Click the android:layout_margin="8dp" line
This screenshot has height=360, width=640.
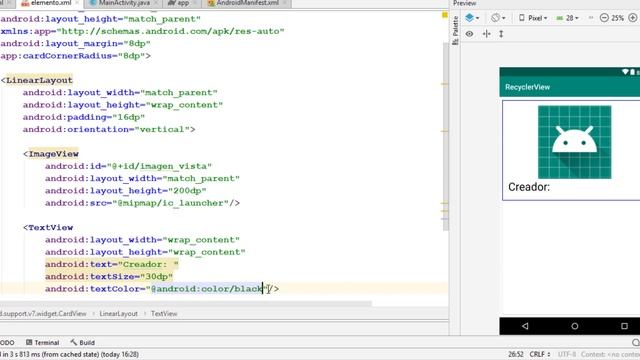(x=76, y=43)
